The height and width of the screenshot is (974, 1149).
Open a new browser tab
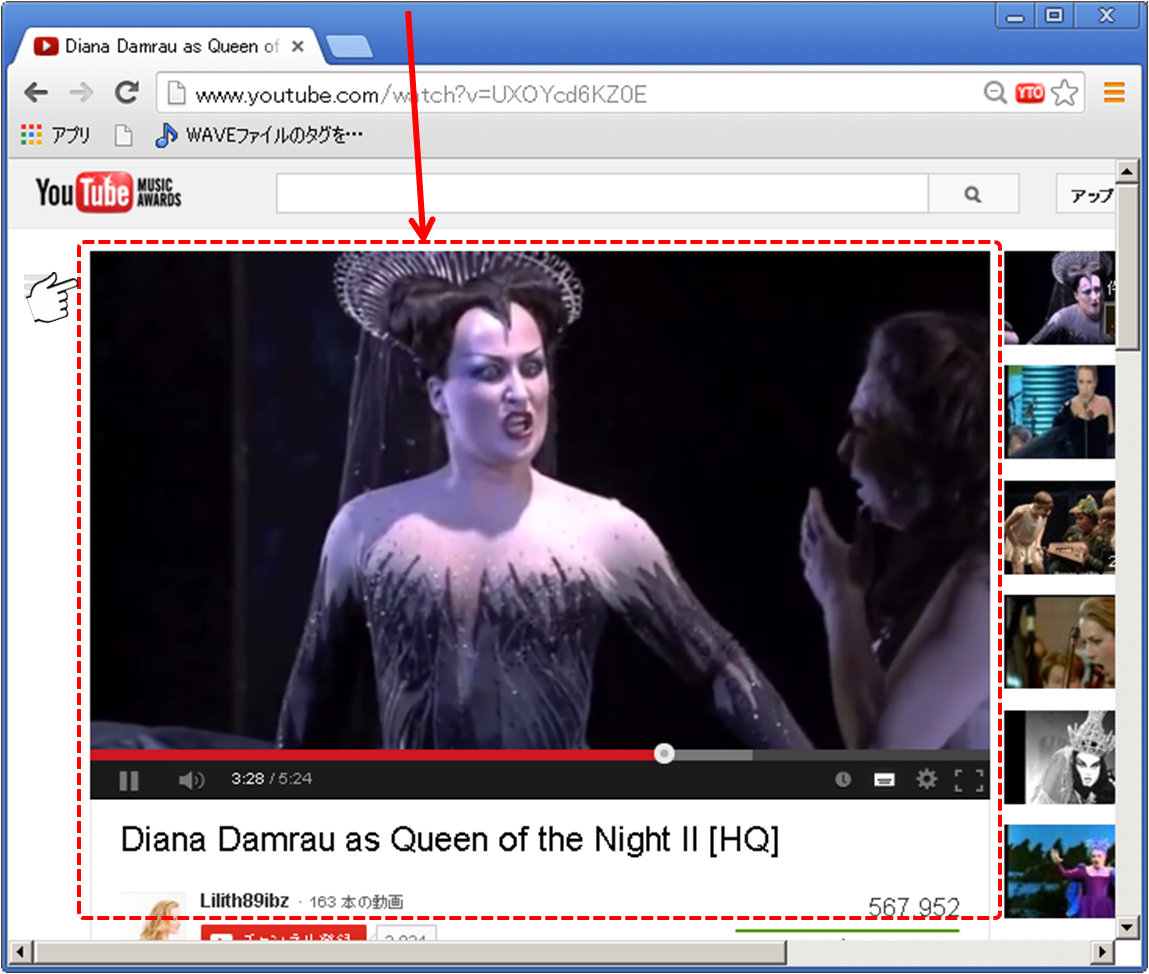click(x=350, y=47)
